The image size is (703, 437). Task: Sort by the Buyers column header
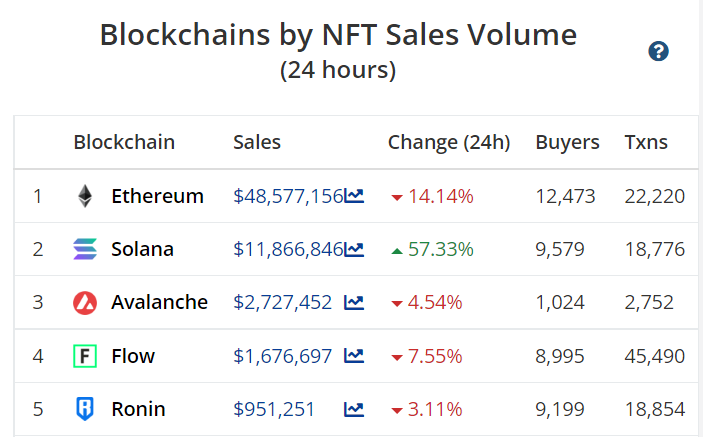(567, 142)
